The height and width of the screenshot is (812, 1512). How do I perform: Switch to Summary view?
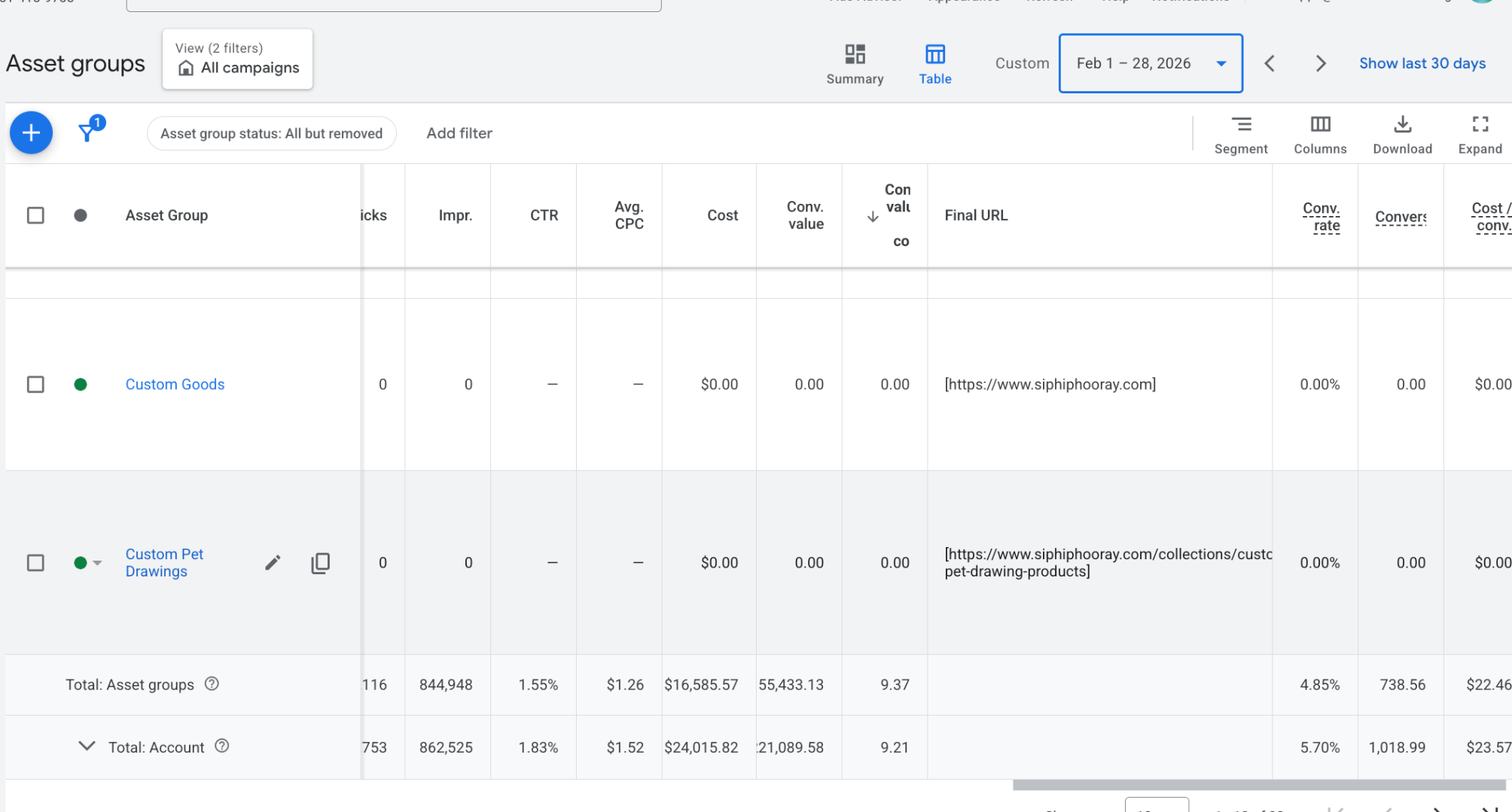click(x=855, y=64)
